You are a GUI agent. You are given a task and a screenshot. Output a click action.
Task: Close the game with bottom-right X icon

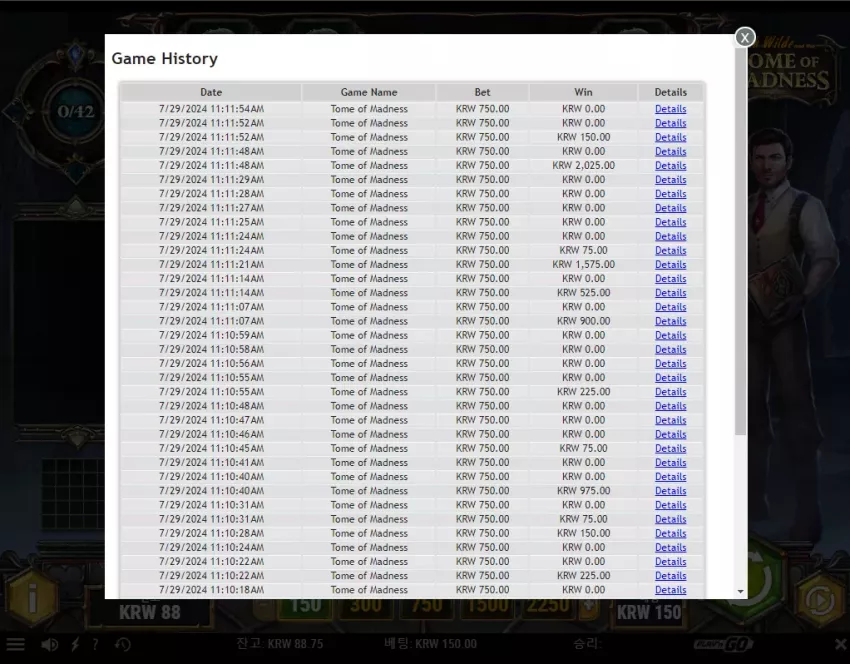pos(841,644)
